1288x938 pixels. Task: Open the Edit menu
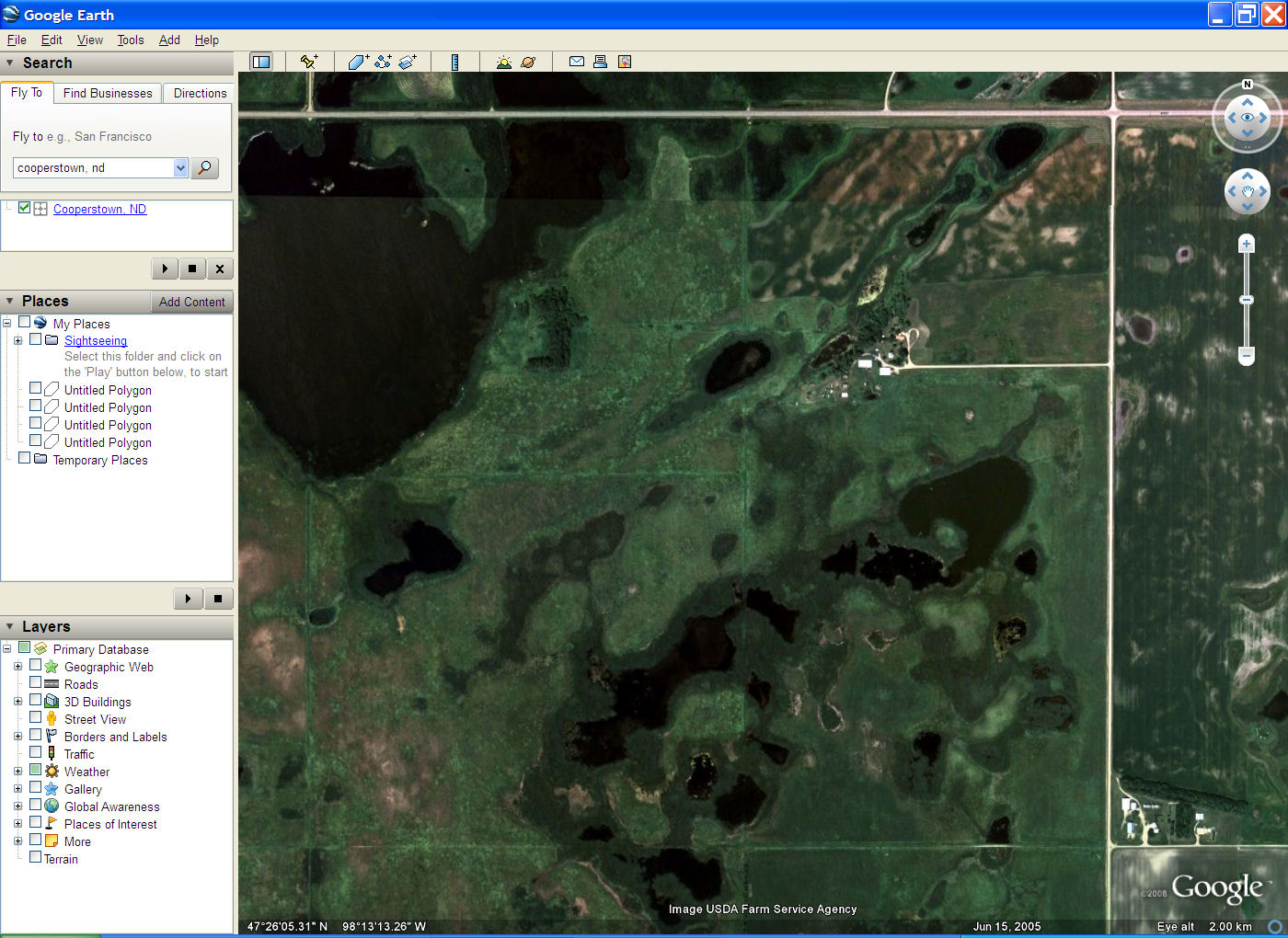[x=52, y=40]
